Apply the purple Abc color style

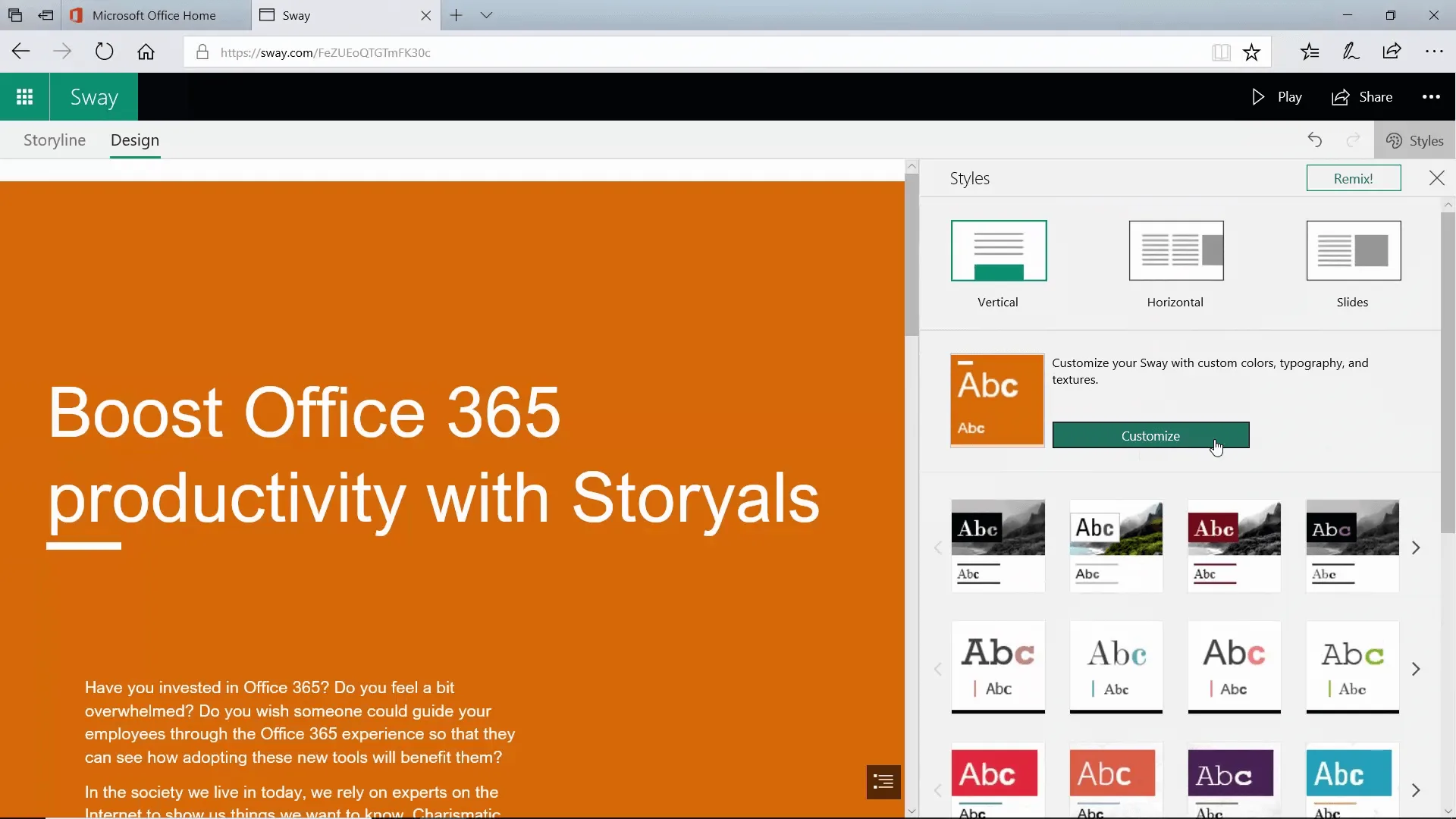click(x=1234, y=781)
